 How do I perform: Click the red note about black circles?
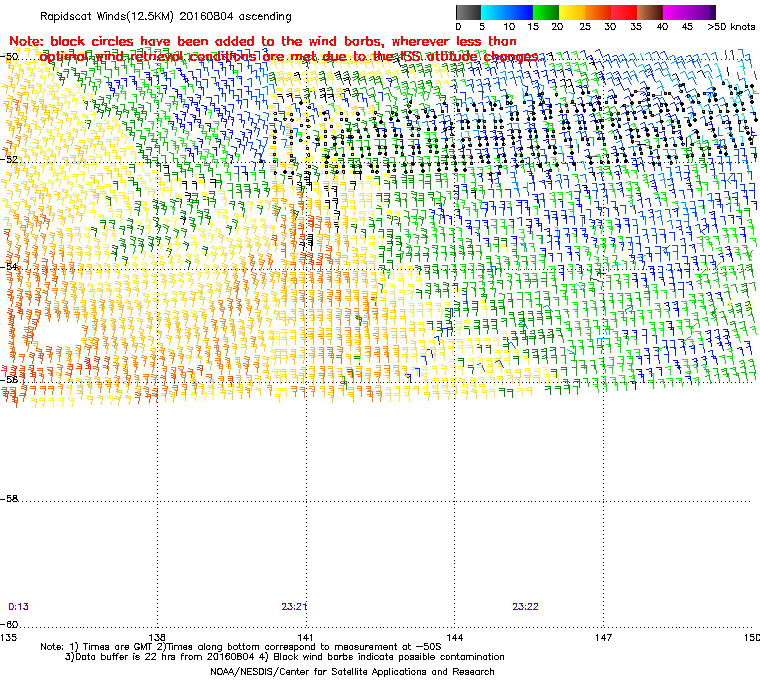point(274,49)
